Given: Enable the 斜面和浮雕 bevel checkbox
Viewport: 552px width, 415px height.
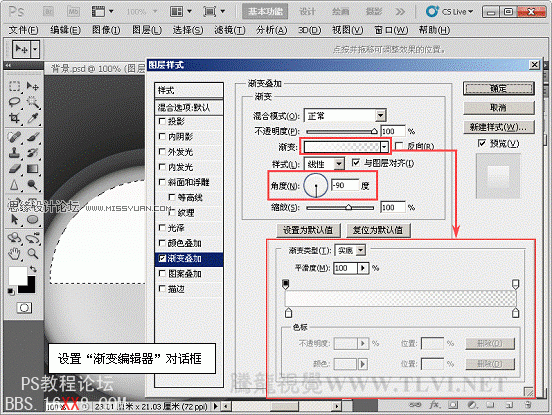Looking at the screenshot, I should [162, 182].
